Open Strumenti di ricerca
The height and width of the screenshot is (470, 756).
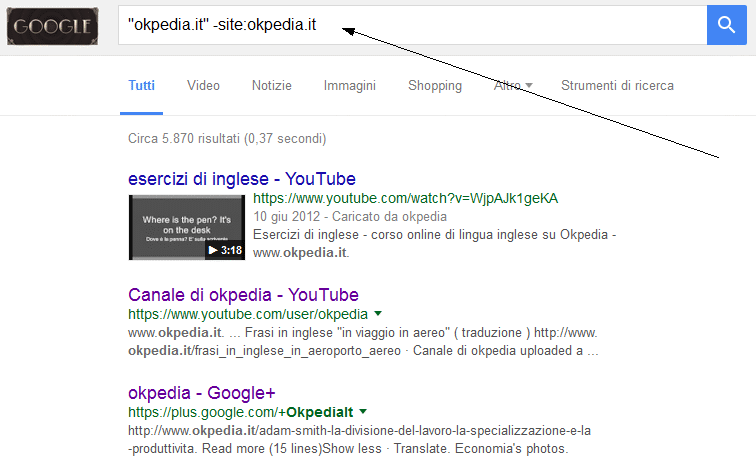pos(617,85)
